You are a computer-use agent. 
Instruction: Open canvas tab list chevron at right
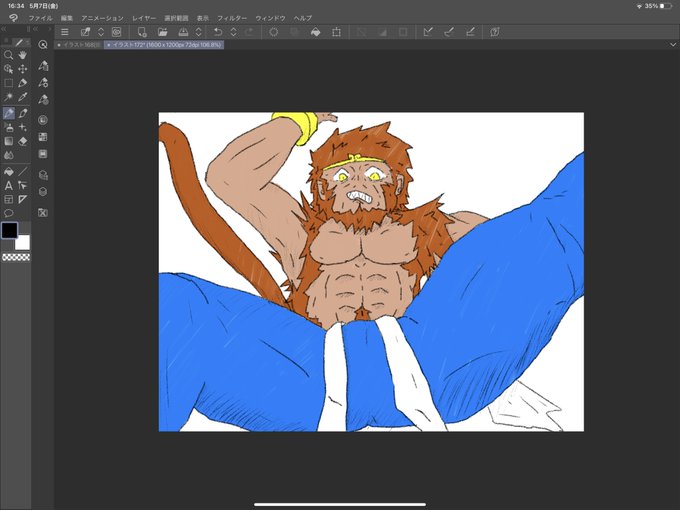click(x=673, y=44)
